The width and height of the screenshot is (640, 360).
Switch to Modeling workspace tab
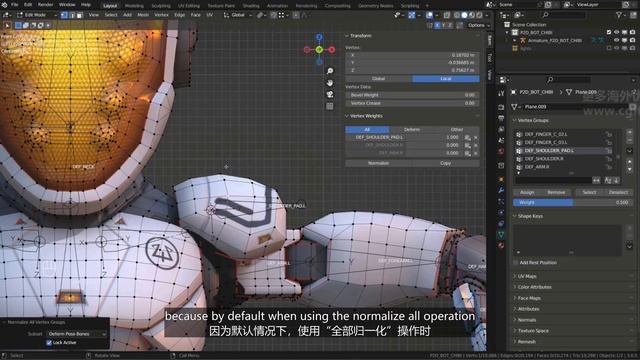tap(134, 6)
